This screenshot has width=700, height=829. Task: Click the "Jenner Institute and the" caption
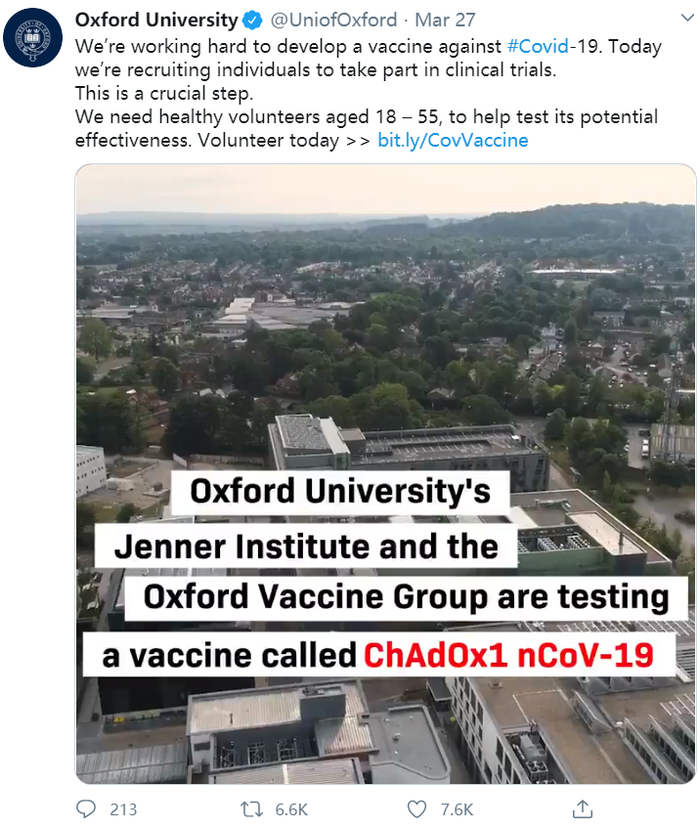tap(306, 546)
